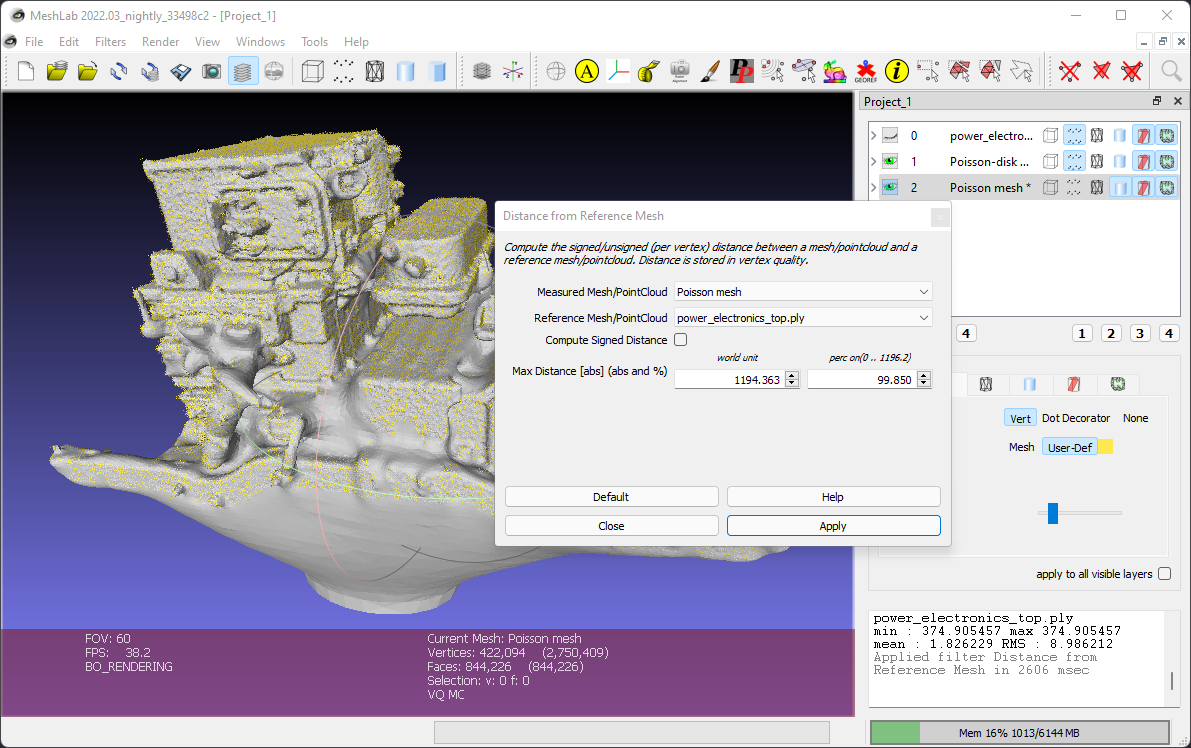
Task: Check apply to all visible layers
Action: [1164, 574]
